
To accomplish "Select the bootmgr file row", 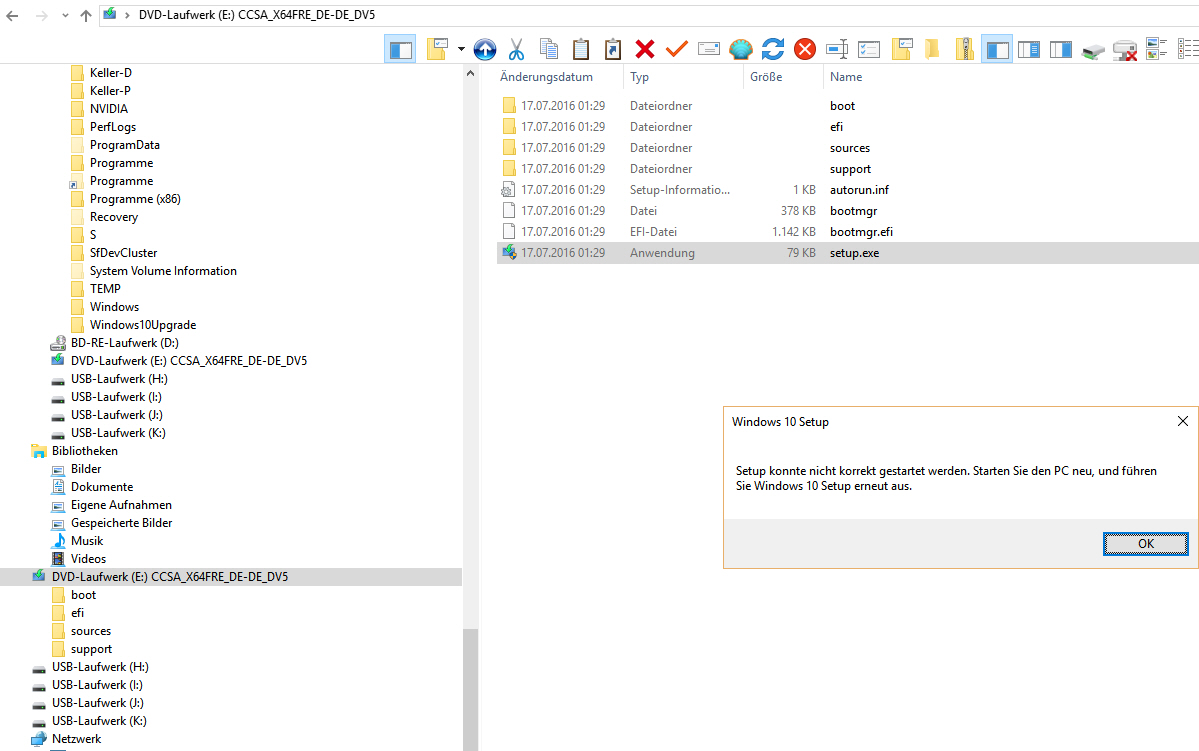I will tap(848, 211).
